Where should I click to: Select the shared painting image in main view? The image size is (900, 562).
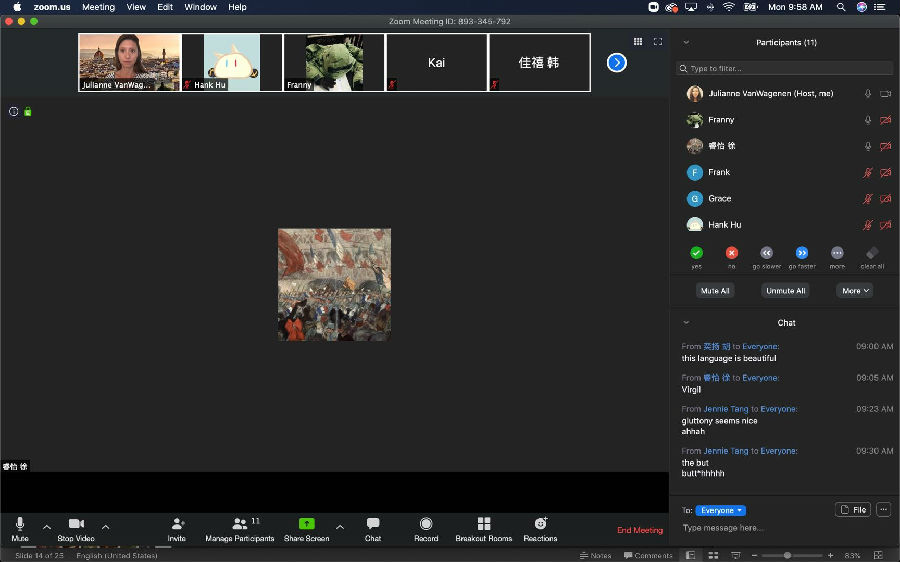tap(335, 285)
